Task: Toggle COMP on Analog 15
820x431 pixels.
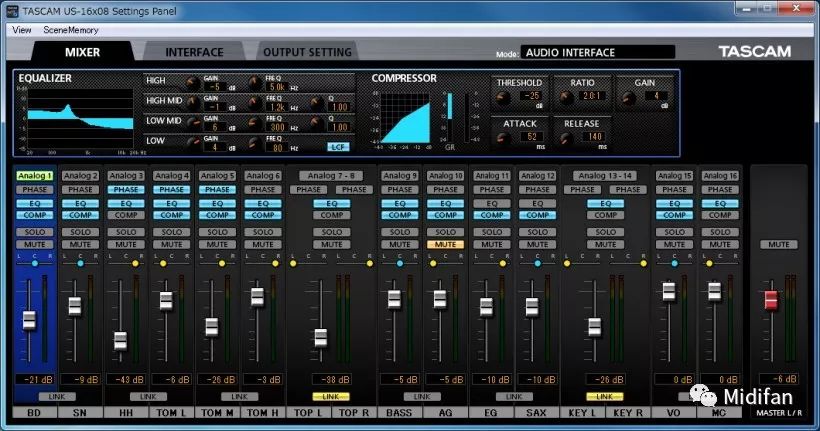Action: (x=674, y=215)
